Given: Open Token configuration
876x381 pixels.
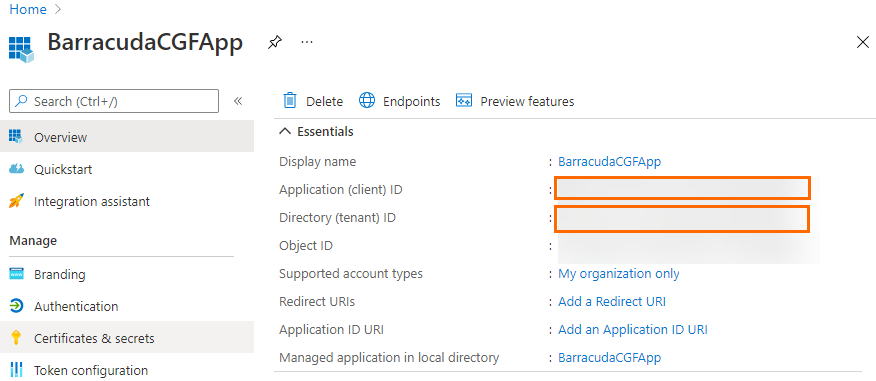Looking at the screenshot, I should (91, 370).
